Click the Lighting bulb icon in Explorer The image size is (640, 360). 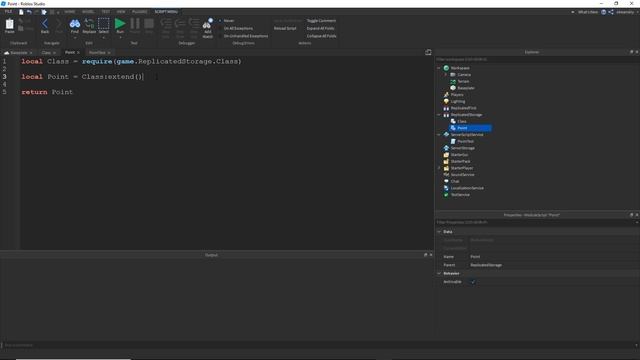tap(446, 101)
